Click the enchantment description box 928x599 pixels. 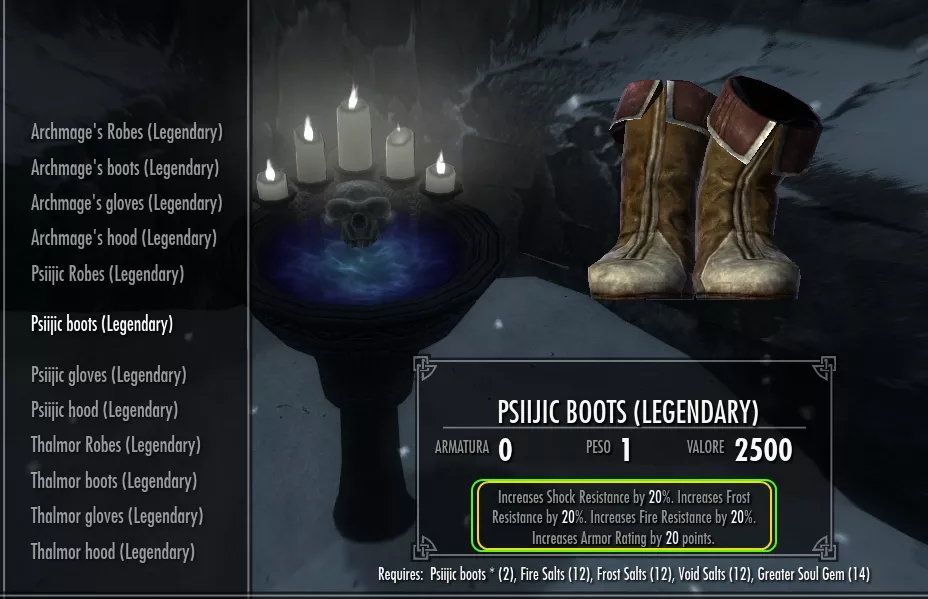pos(624,516)
